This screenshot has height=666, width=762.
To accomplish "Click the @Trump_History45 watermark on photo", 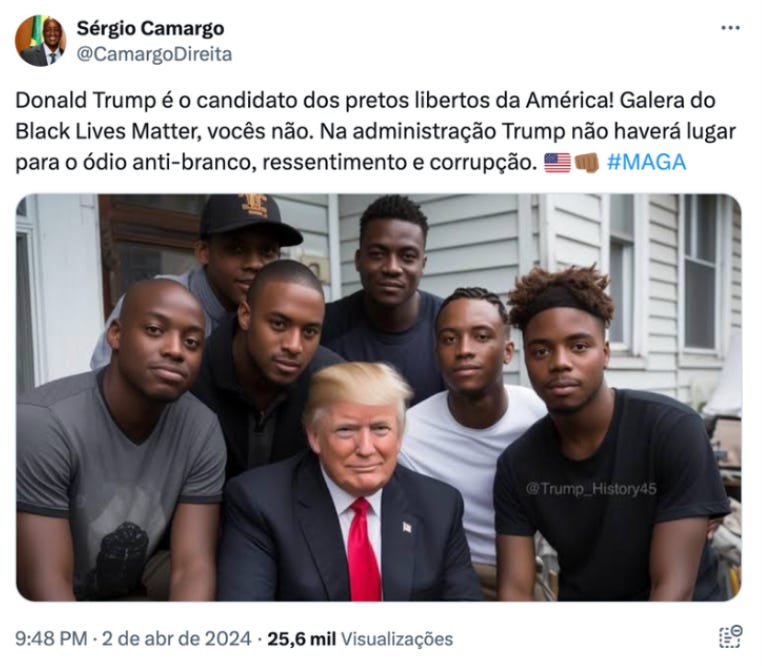I will click(x=591, y=489).
